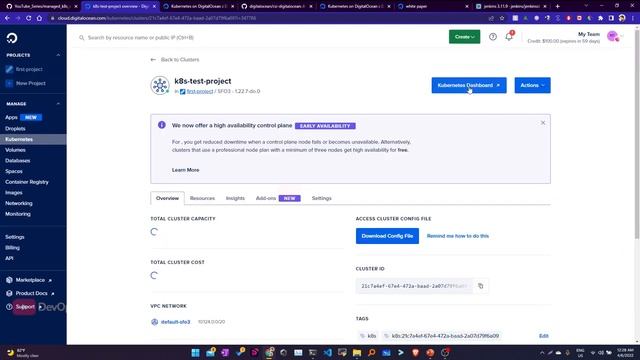The image size is (640, 360).
Task: Collapse the Manage section chevron
Action: point(58,104)
